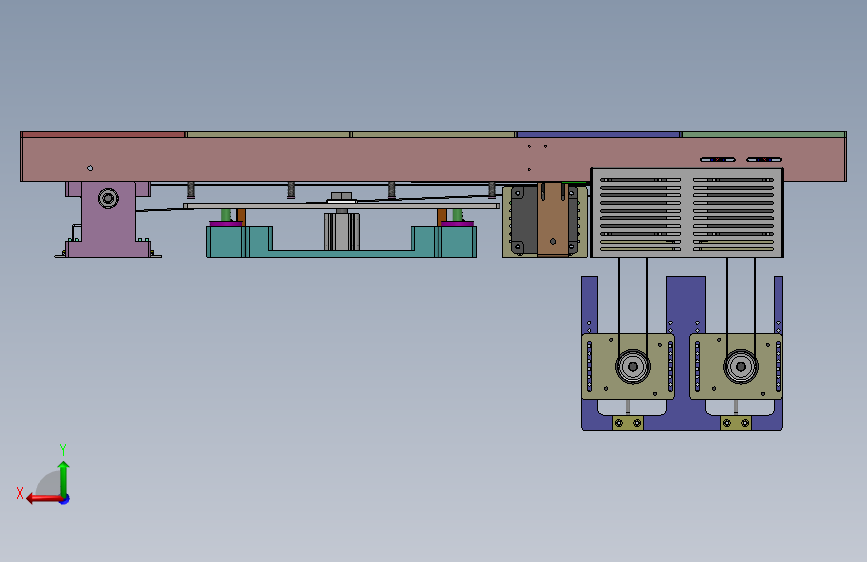Select the small hole at beam's left end

[90, 168]
